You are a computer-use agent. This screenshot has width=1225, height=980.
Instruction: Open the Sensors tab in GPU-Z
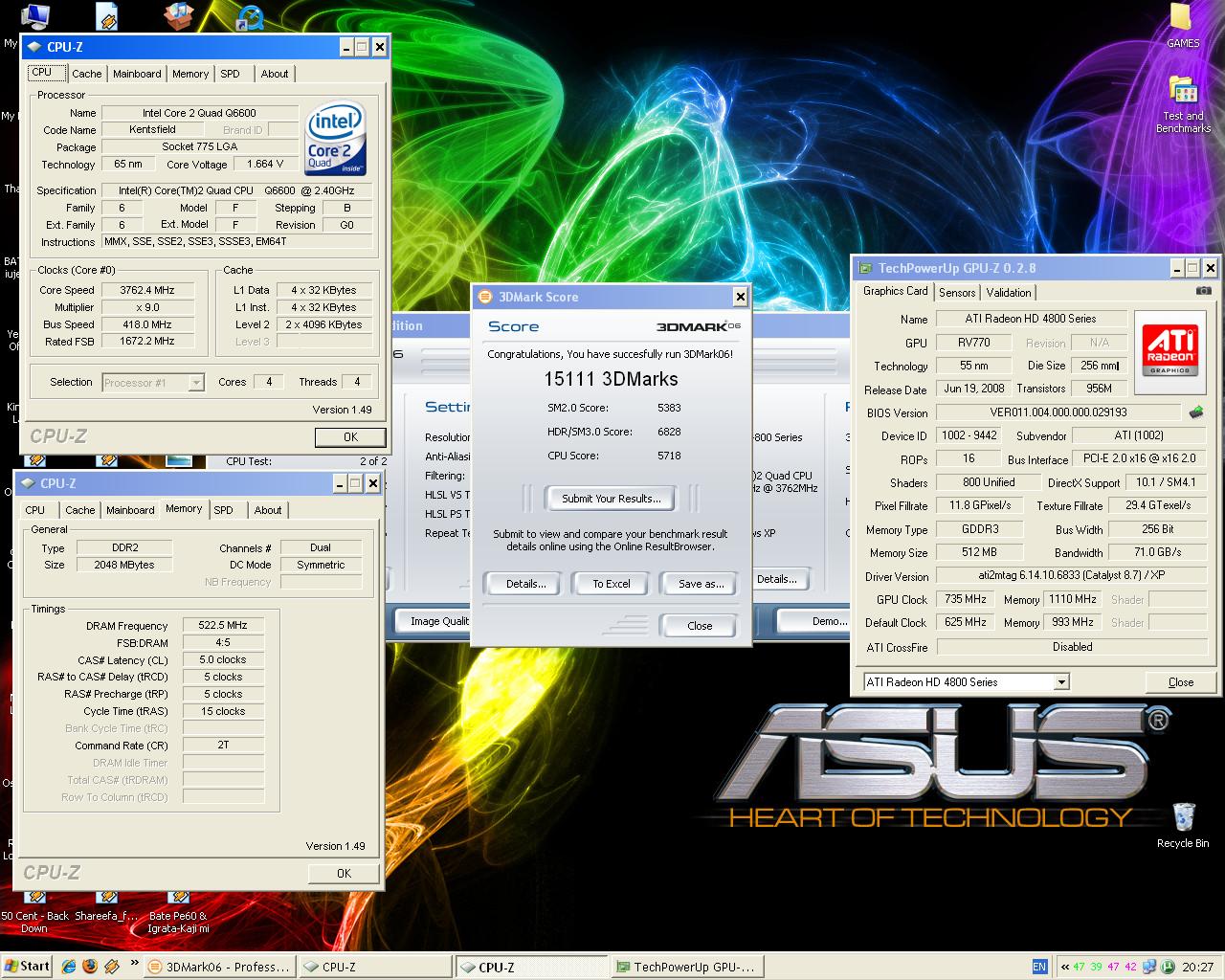click(x=957, y=293)
